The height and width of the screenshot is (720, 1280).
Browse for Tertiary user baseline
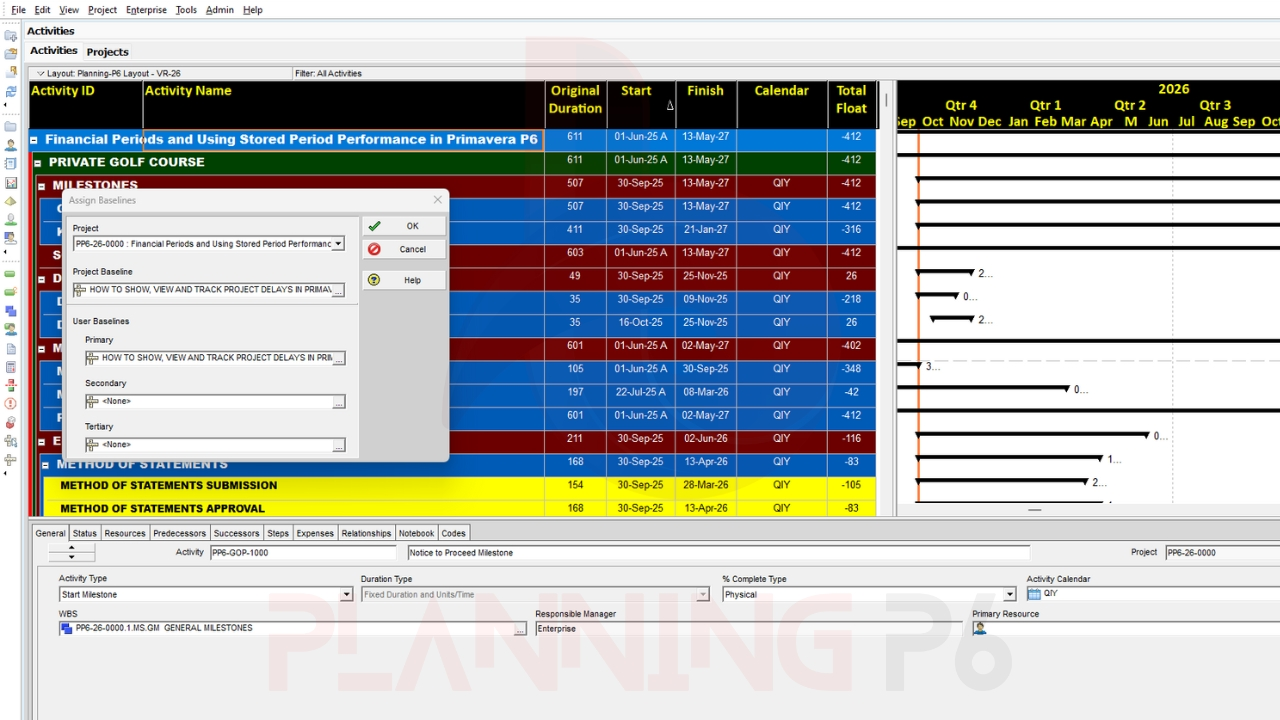[339, 445]
